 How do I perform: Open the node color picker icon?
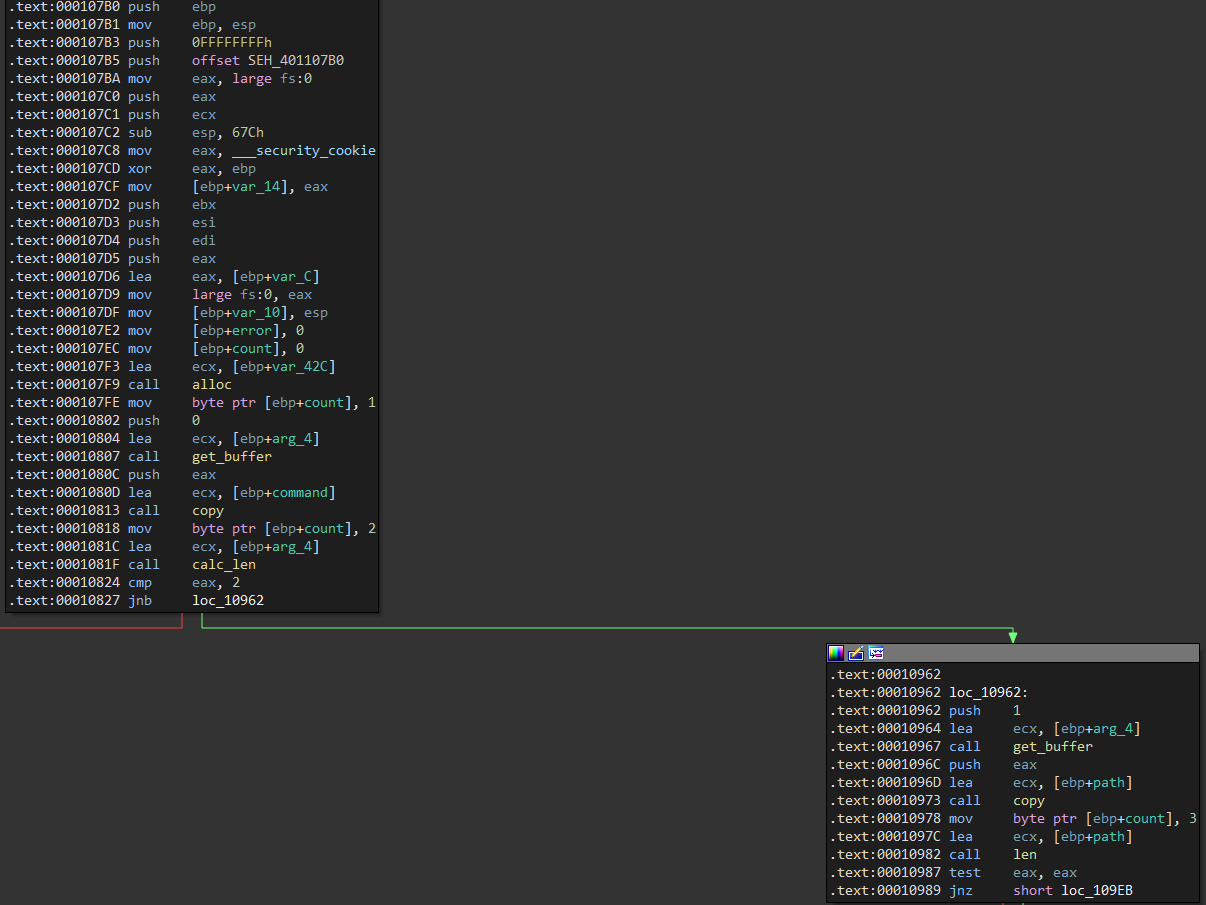point(836,653)
